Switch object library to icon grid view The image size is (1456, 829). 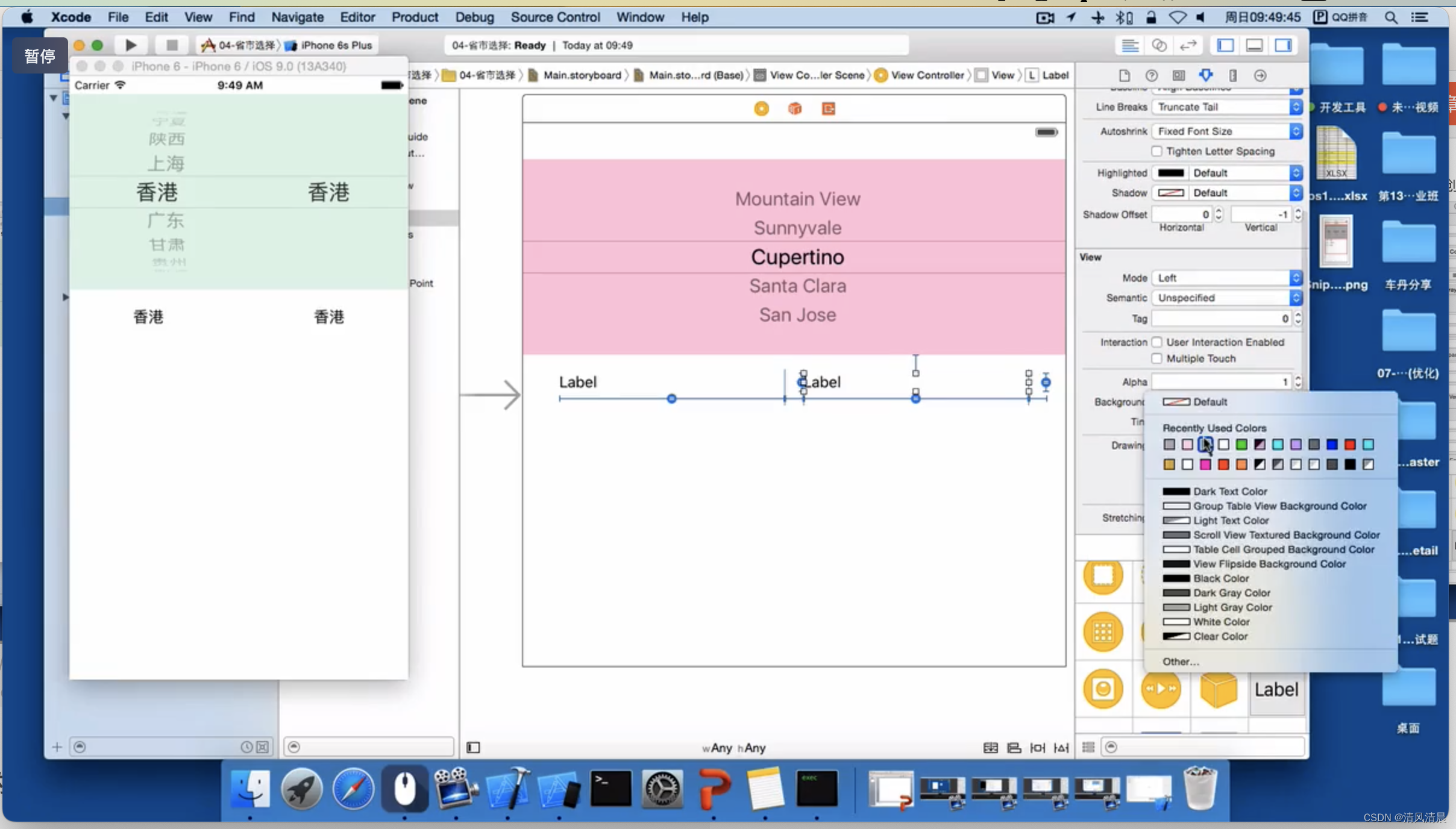click(1088, 747)
